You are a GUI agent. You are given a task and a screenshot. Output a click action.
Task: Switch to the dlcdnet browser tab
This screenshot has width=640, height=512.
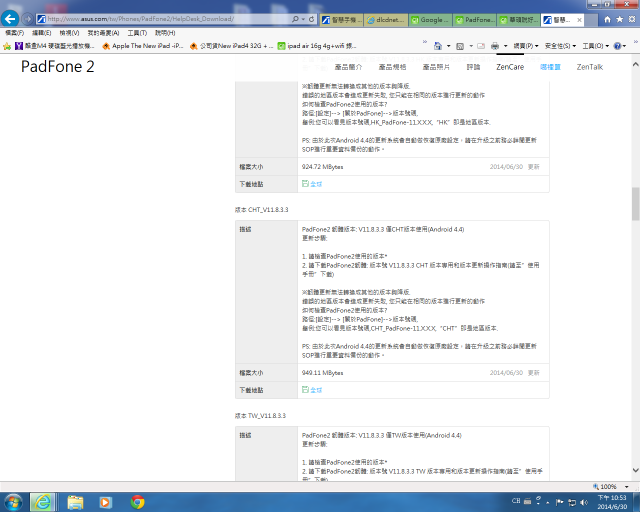coord(386,20)
